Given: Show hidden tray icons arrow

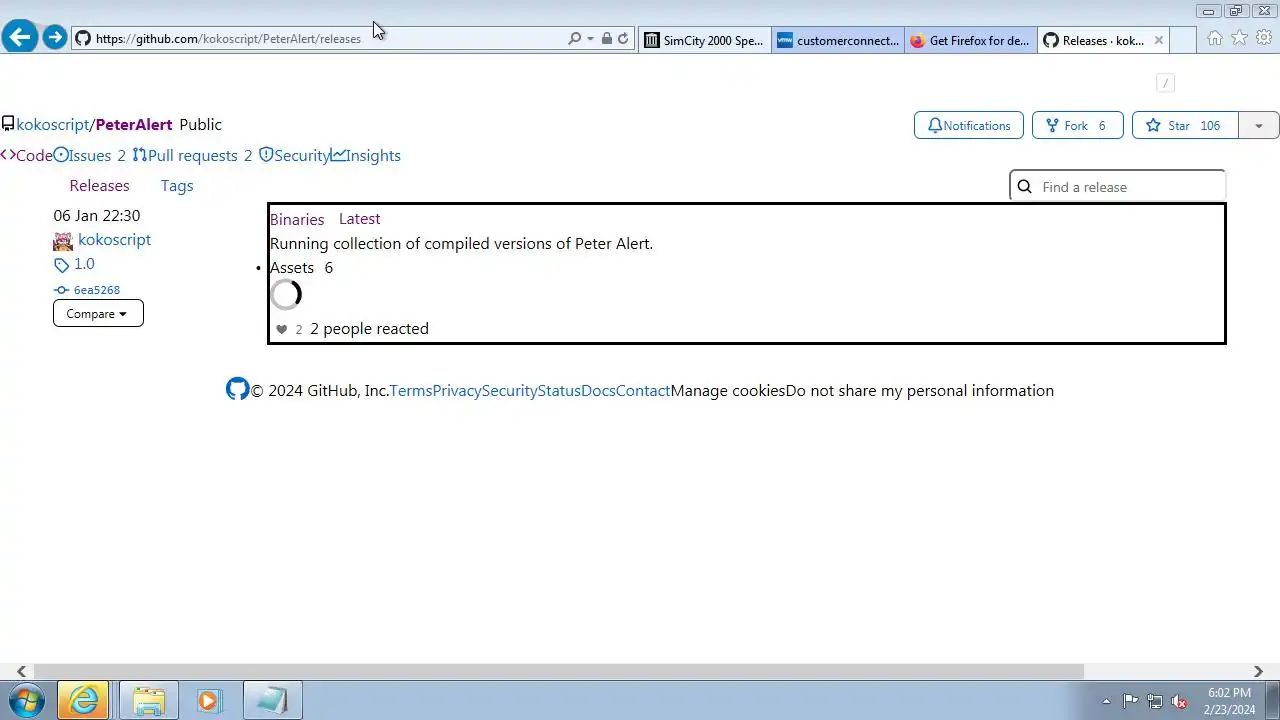Looking at the screenshot, I should pos(1106,701).
